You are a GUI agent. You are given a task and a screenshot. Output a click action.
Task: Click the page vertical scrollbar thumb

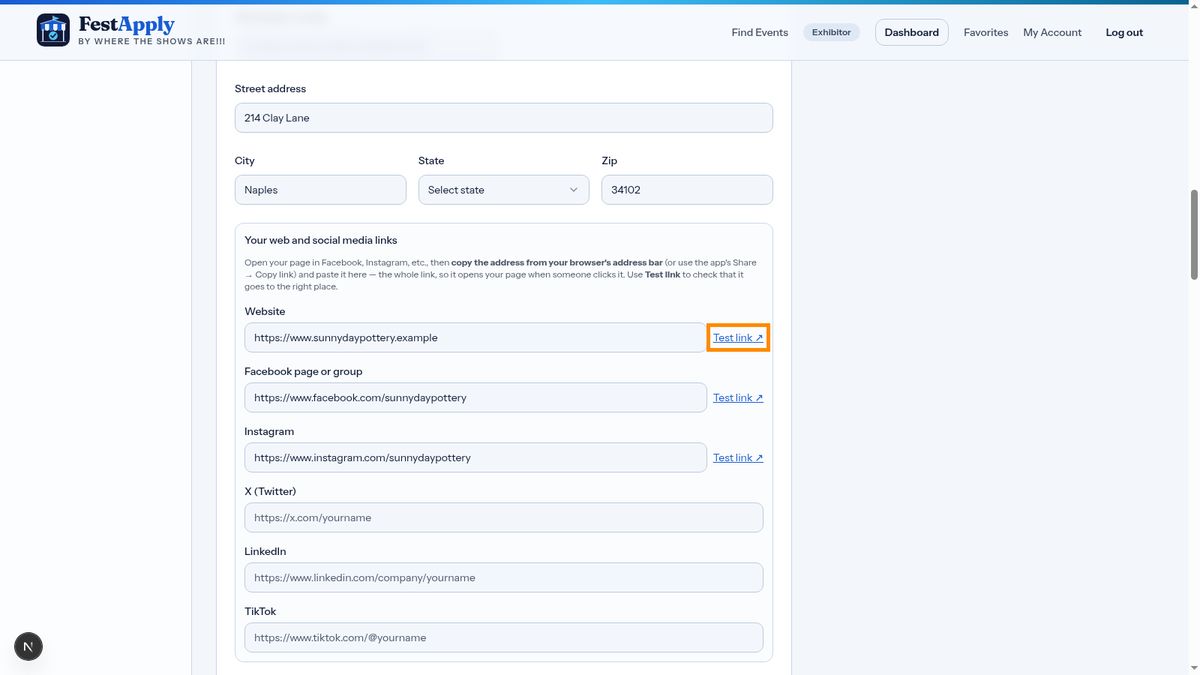coord(1194,235)
